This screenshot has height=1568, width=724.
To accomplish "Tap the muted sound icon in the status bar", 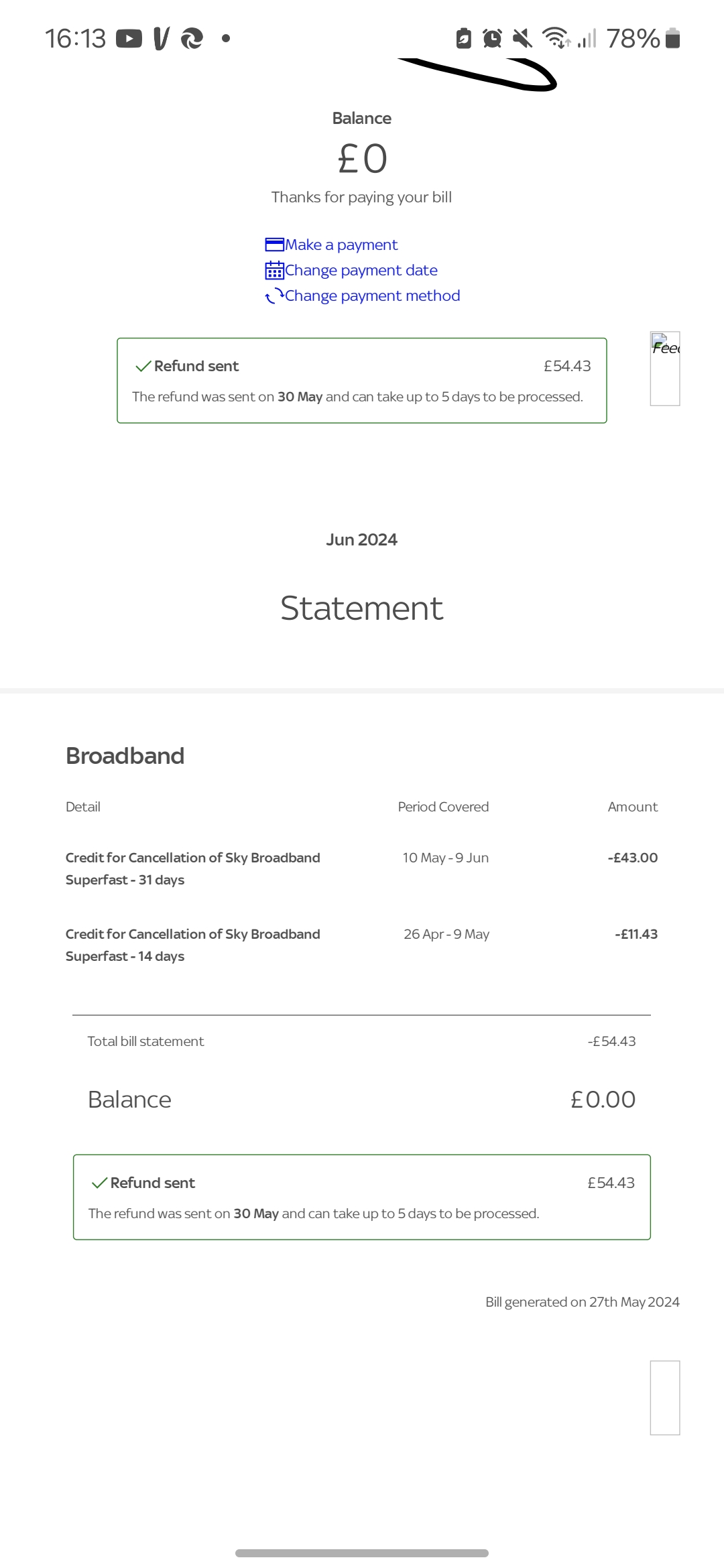I will (522, 39).
